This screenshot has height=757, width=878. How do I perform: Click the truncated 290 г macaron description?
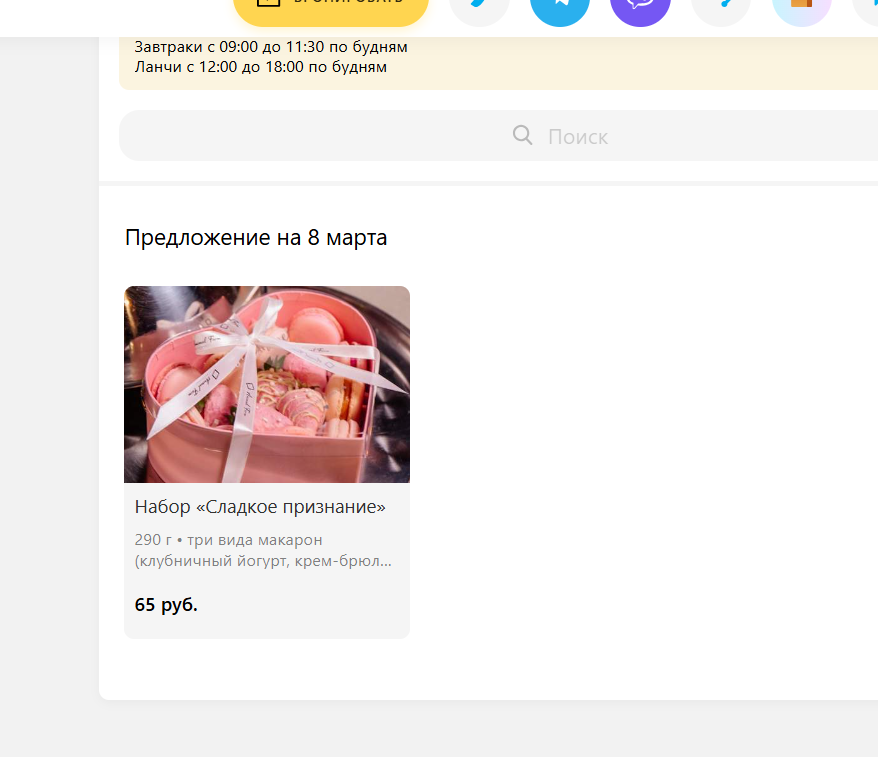click(263, 550)
